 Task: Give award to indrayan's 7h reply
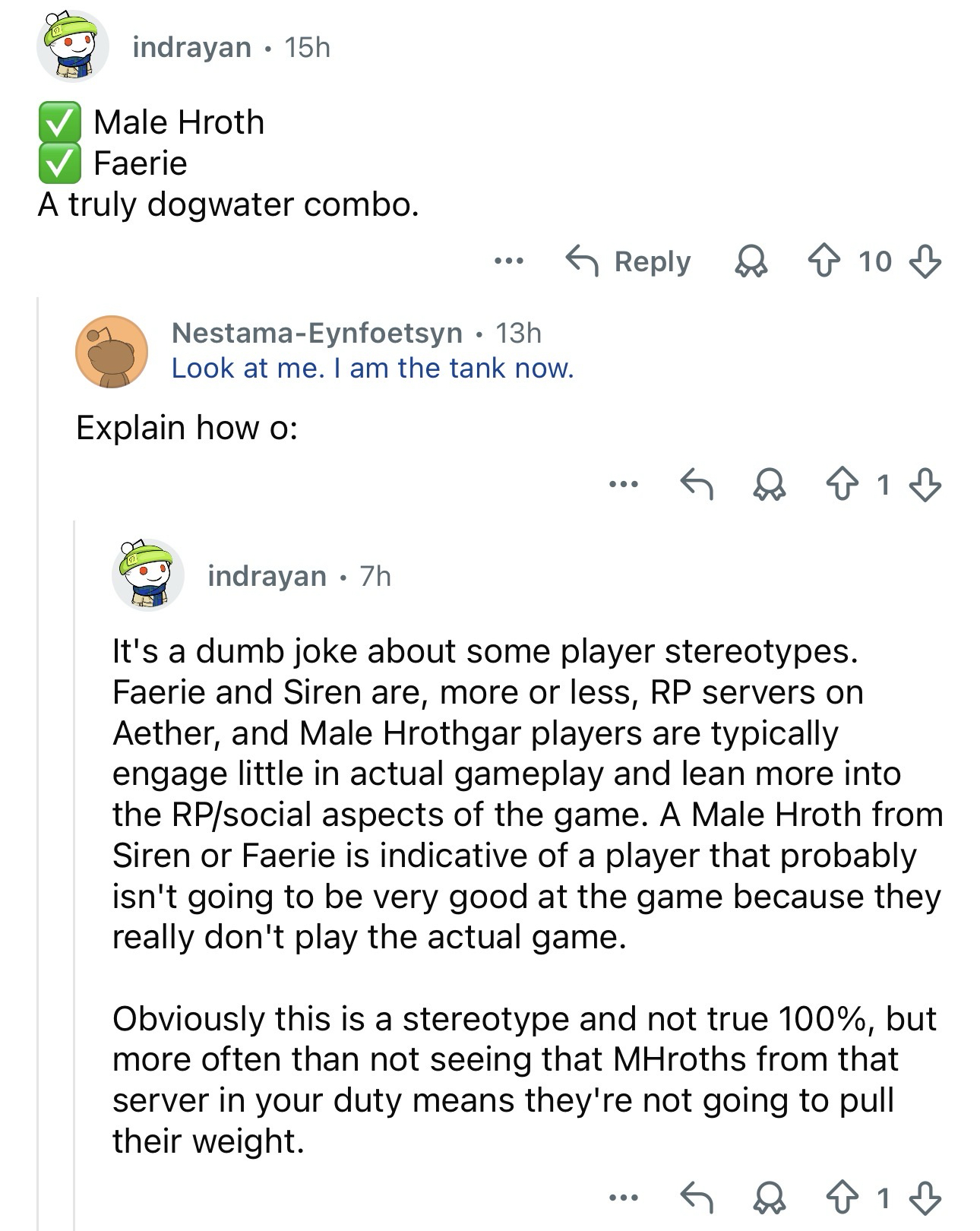(x=769, y=1198)
